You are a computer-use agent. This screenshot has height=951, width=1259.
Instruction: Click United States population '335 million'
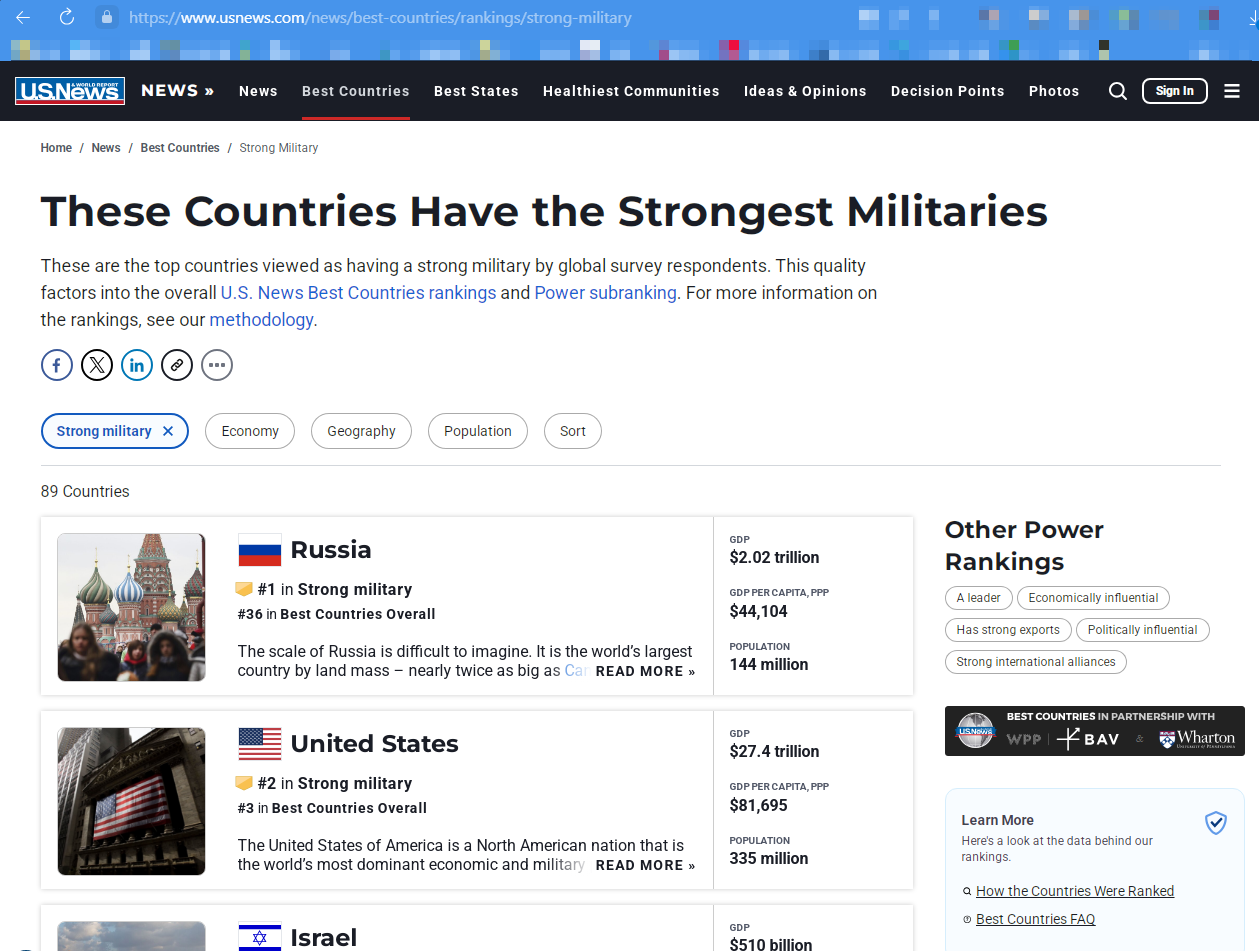(768, 858)
